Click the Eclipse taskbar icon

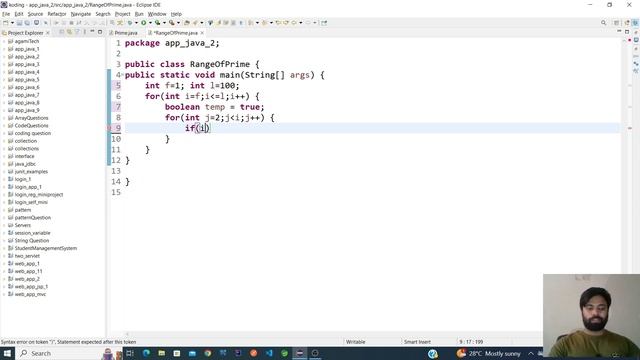300,353
